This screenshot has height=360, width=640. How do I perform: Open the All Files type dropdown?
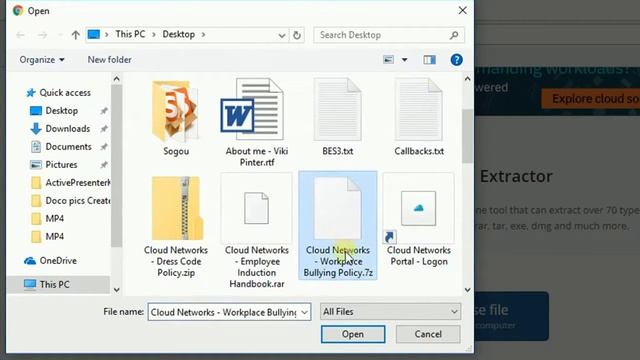pos(390,312)
